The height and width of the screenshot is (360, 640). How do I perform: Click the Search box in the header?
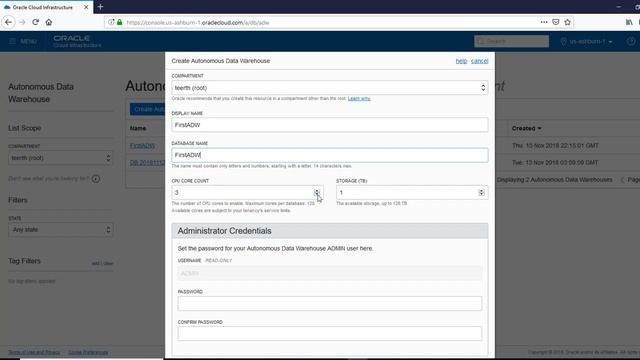tap(511, 41)
